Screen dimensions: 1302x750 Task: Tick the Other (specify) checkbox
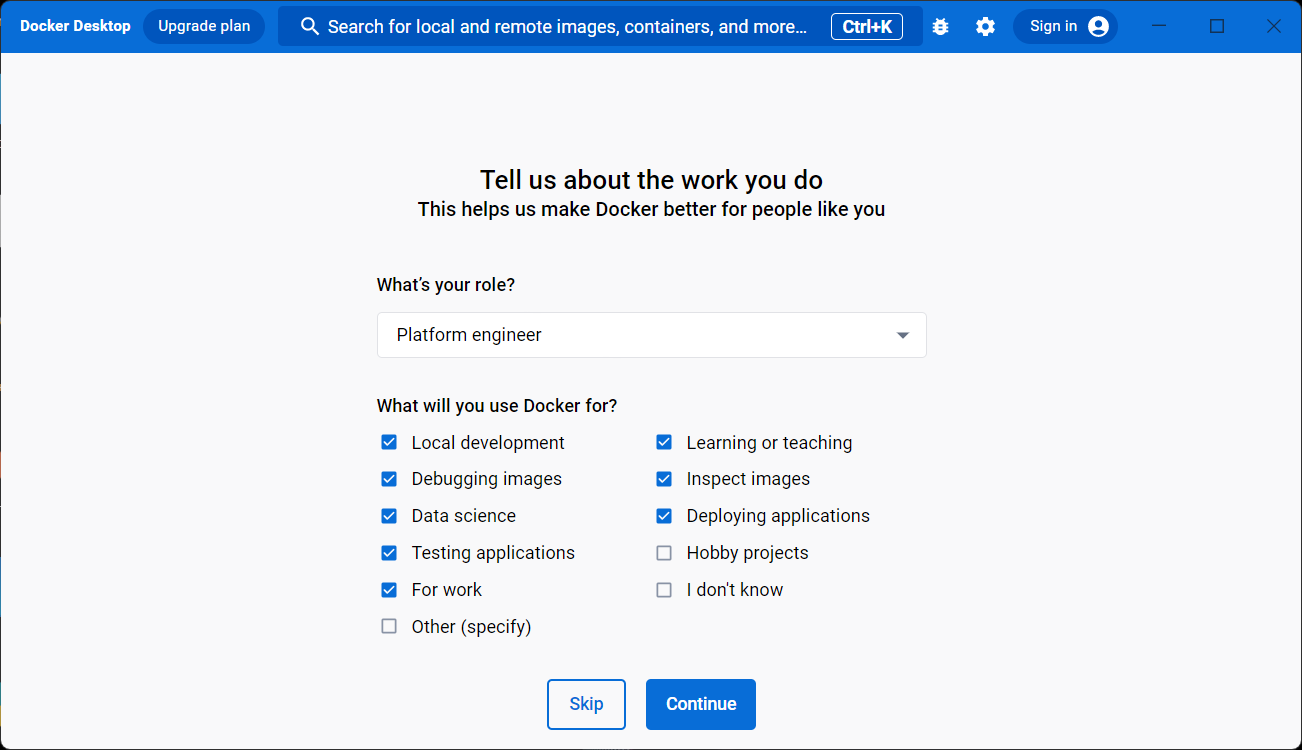click(x=389, y=627)
